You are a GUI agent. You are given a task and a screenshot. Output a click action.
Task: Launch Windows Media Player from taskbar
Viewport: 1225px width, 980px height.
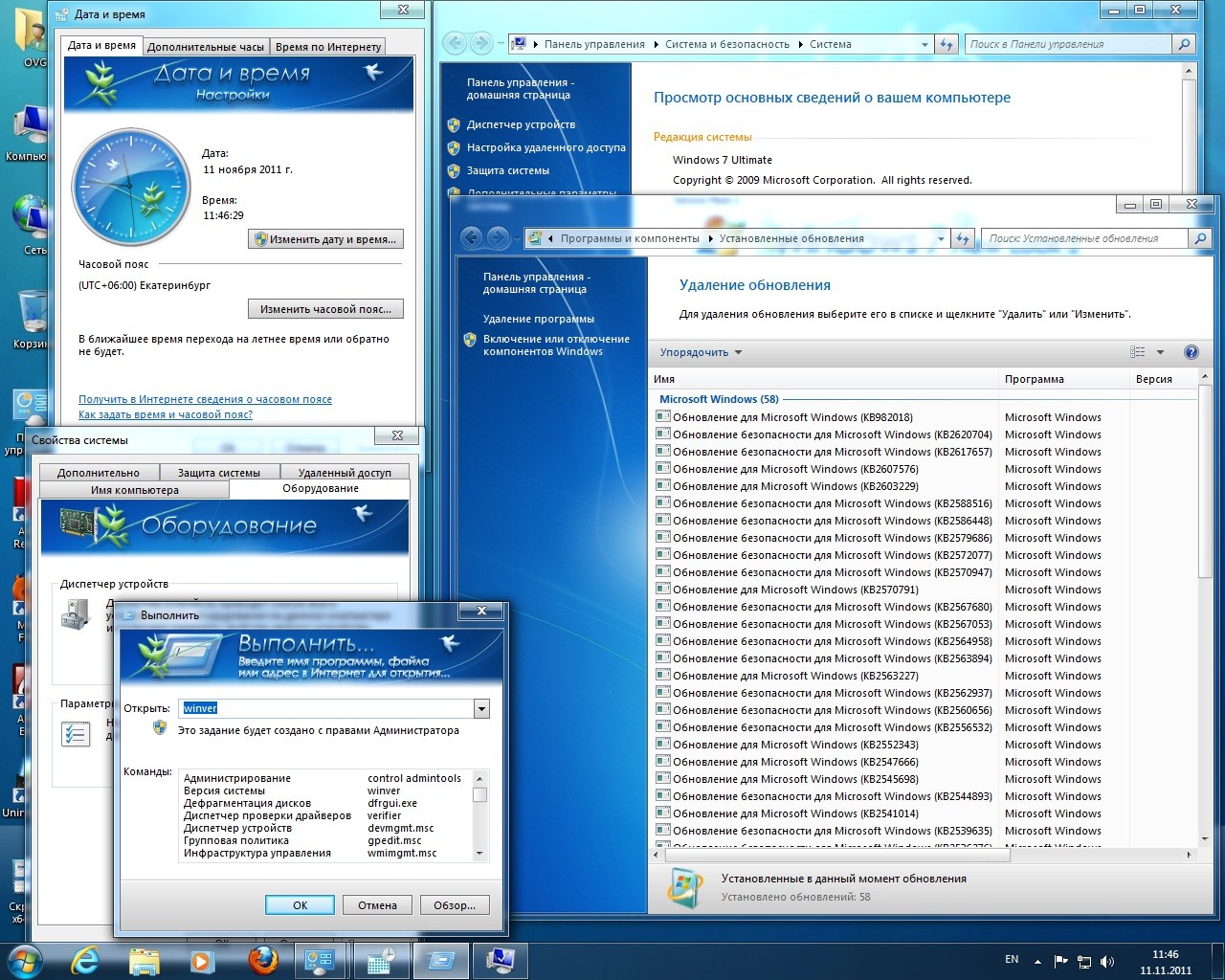(201, 960)
